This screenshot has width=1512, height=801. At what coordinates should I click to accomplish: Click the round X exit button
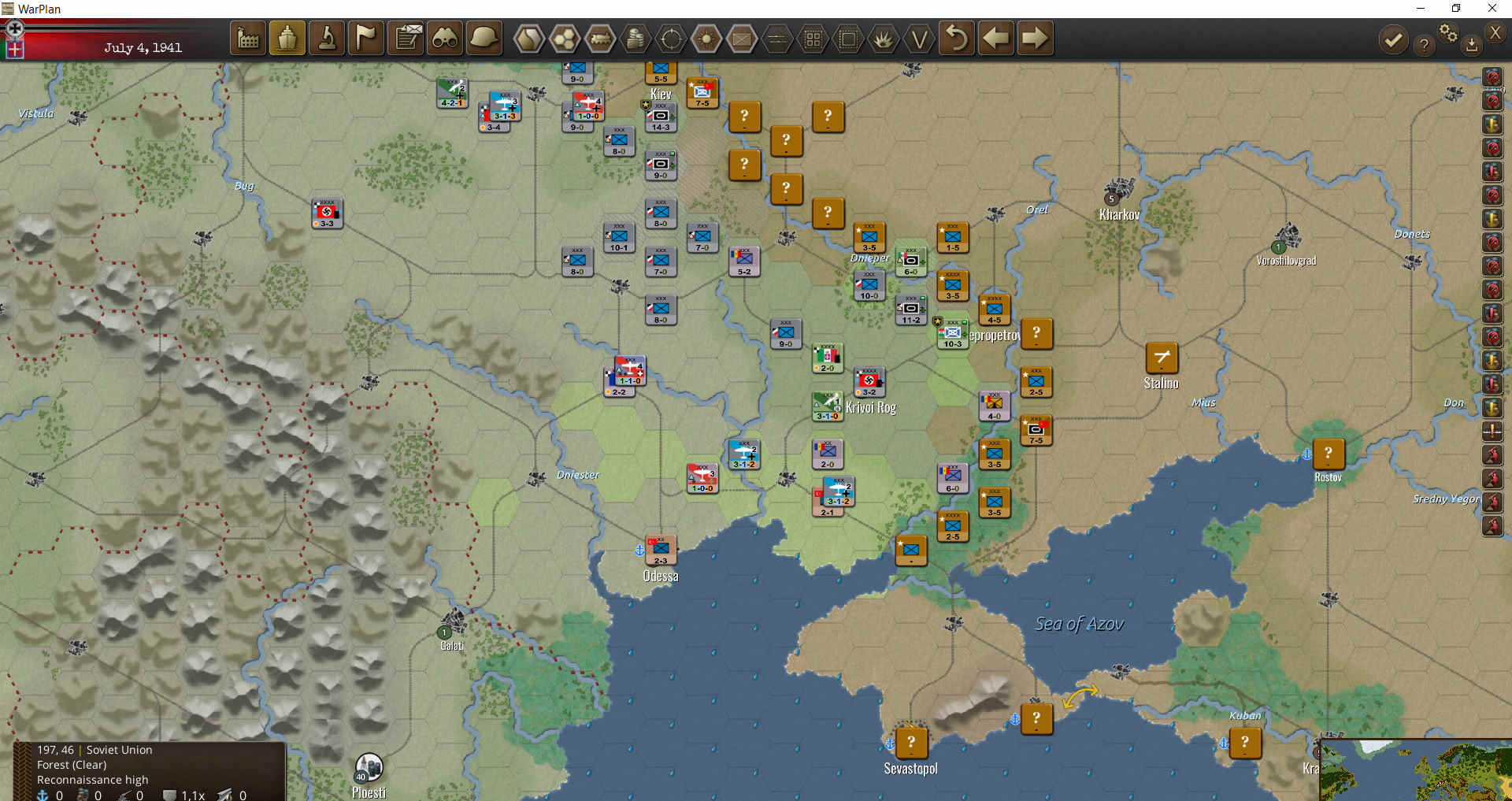pyautogui.click(x=1495, y=32)
